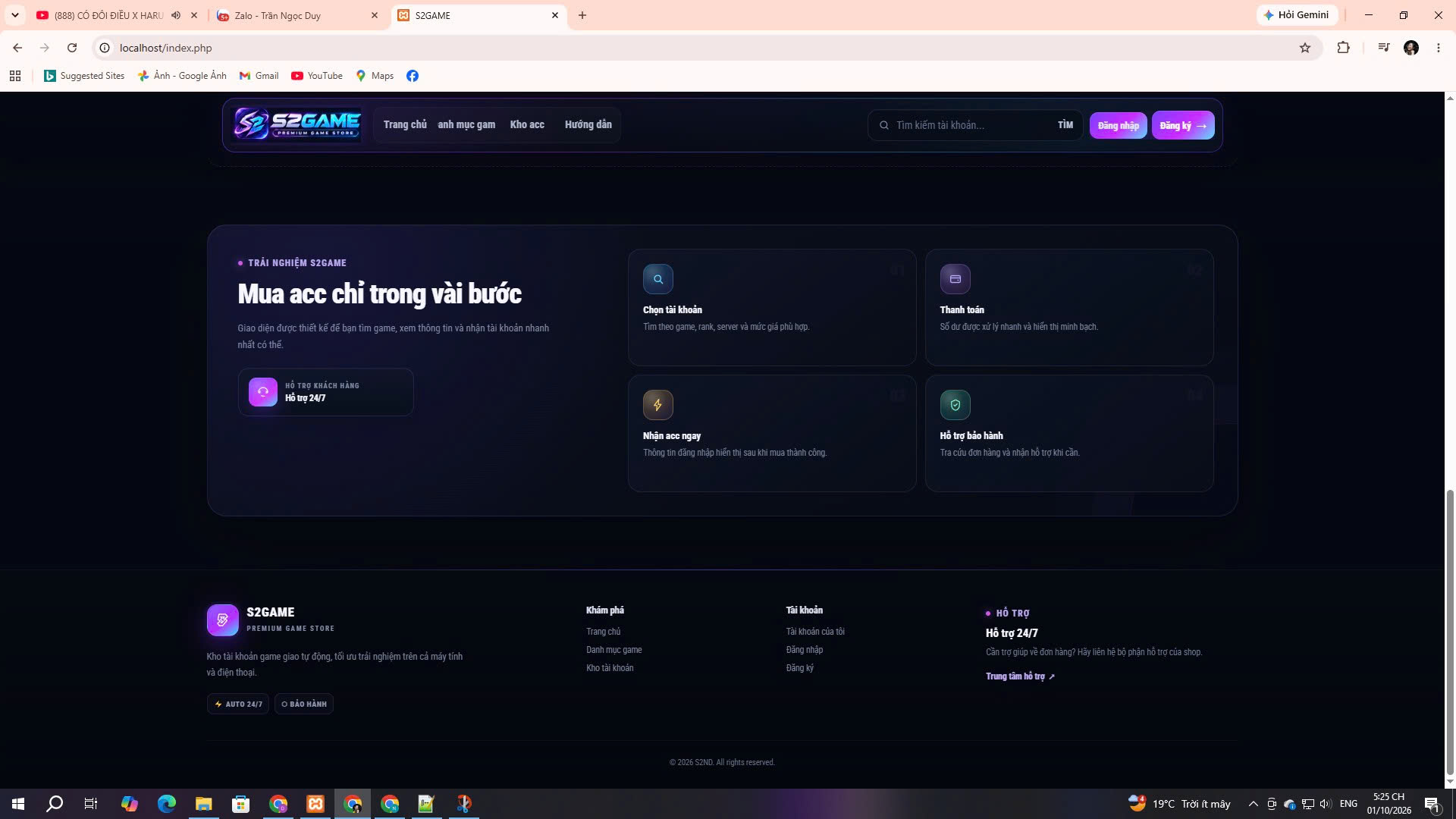Open the Trung tâm hỗ trợ link
The width and height of the screenshot is (1456, 819).
[1020, 676]
